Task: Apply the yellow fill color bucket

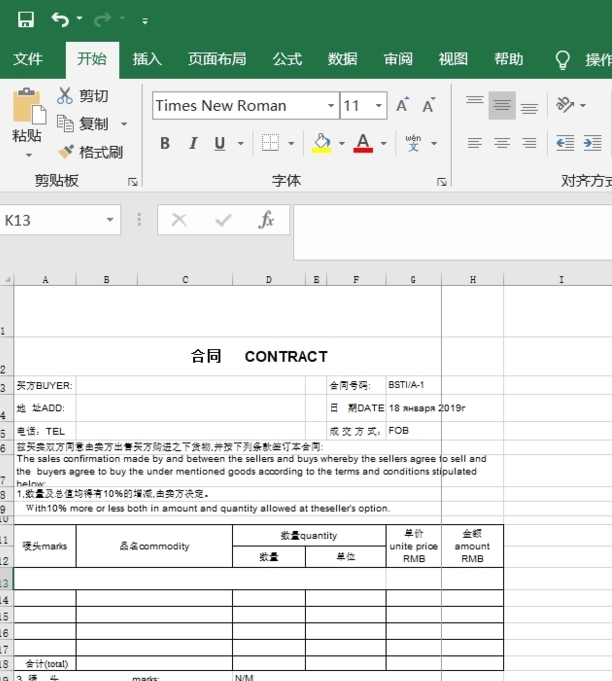Action: (x=321, y=143)
